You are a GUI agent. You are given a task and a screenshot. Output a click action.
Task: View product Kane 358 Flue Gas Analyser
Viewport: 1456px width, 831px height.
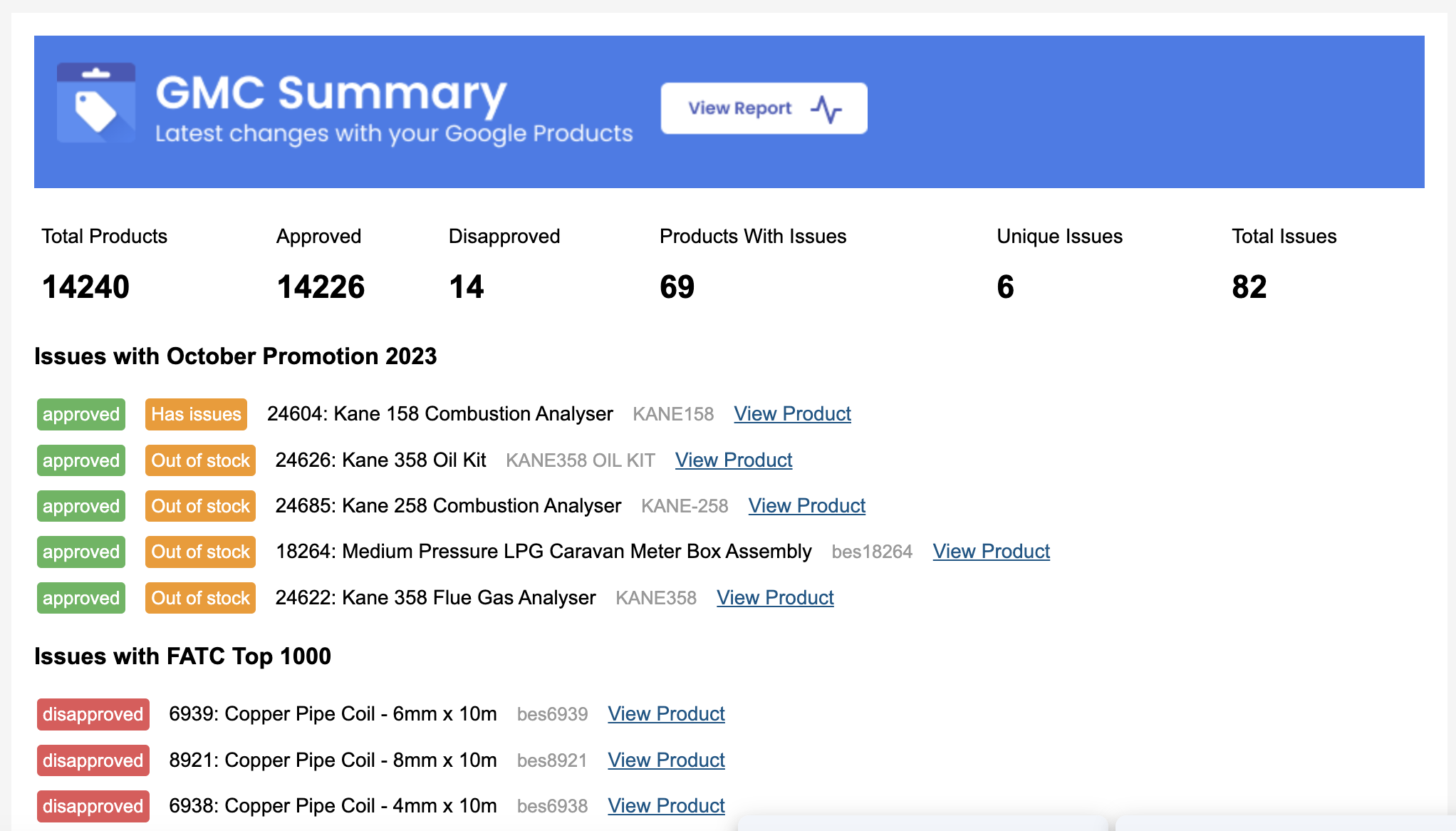pos(774,597)
